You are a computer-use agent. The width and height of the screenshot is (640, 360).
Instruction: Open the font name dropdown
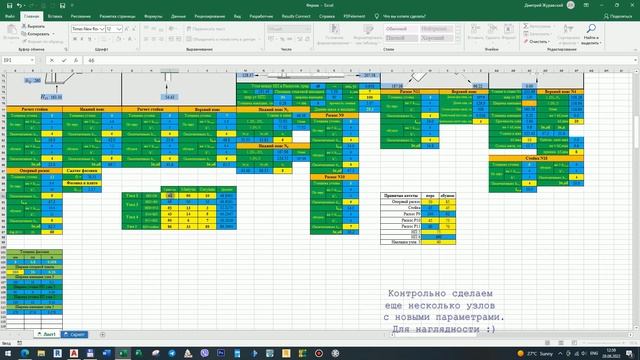102,29
